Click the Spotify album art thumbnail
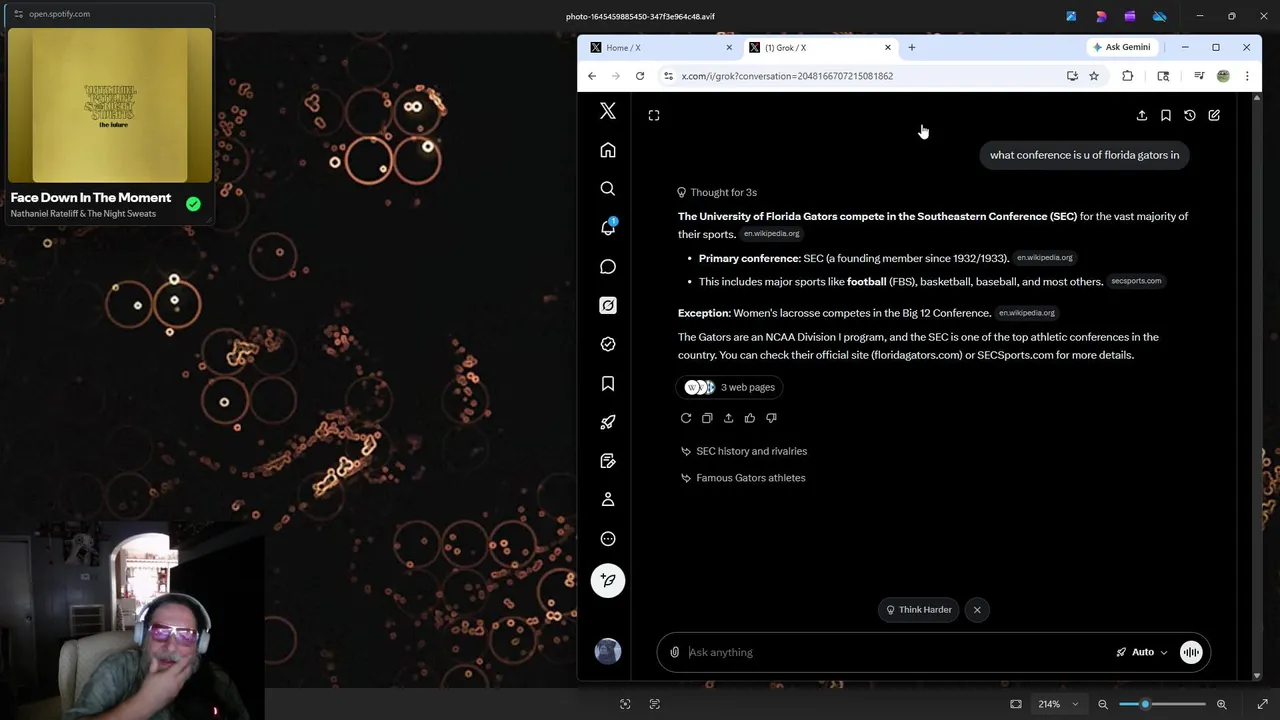 pyautogui.click(x=110, y=105)
